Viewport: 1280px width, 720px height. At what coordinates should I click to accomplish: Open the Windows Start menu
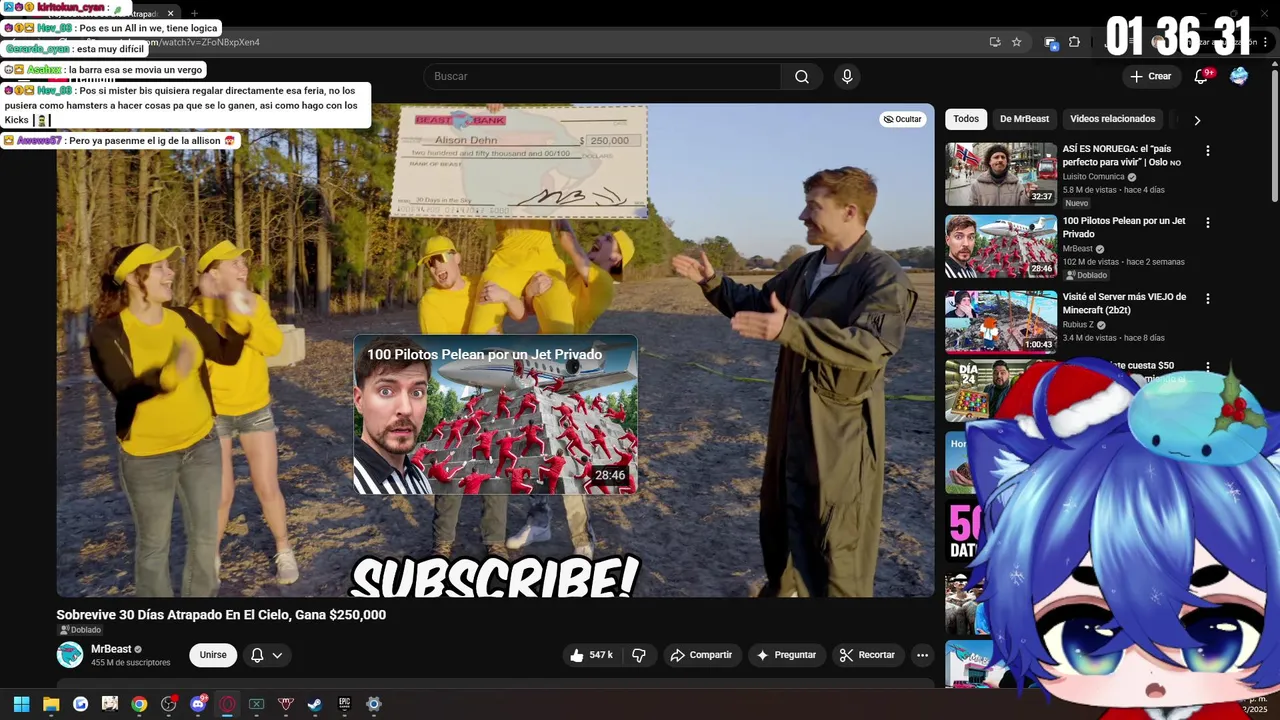point(21,704)
